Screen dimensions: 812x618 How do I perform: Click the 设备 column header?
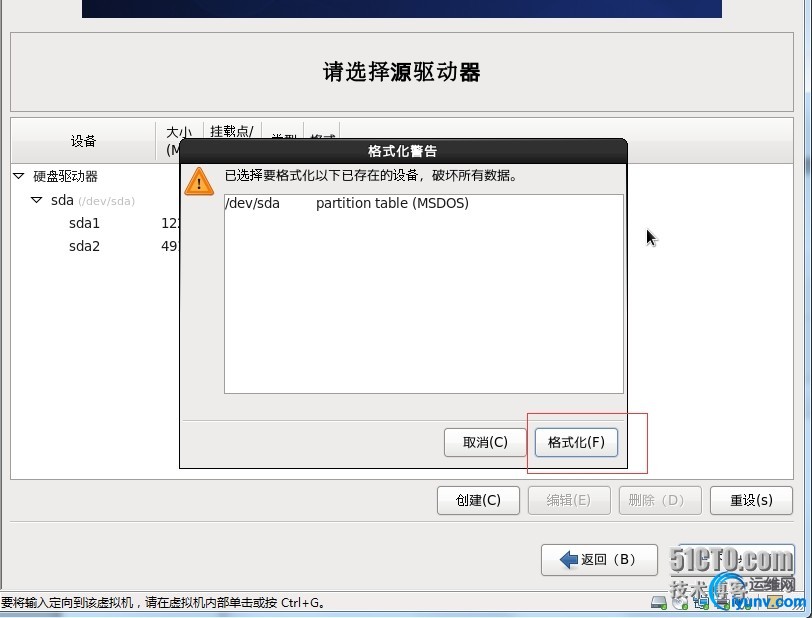pyautogui.click(x=83, y=141)
